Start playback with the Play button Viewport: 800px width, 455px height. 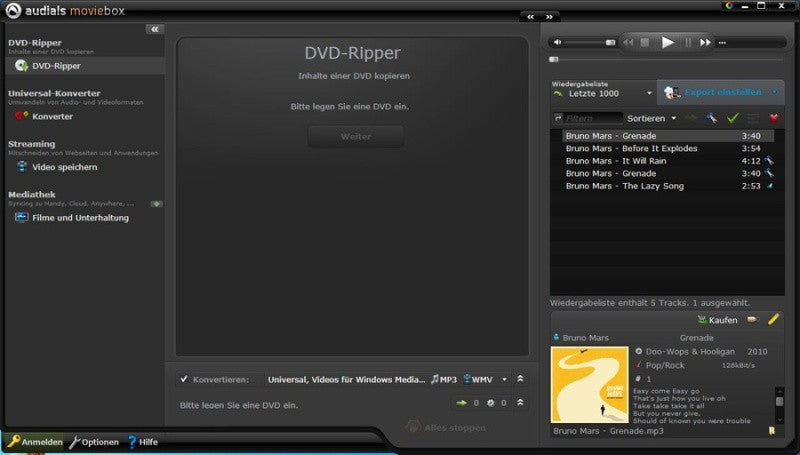667,42
